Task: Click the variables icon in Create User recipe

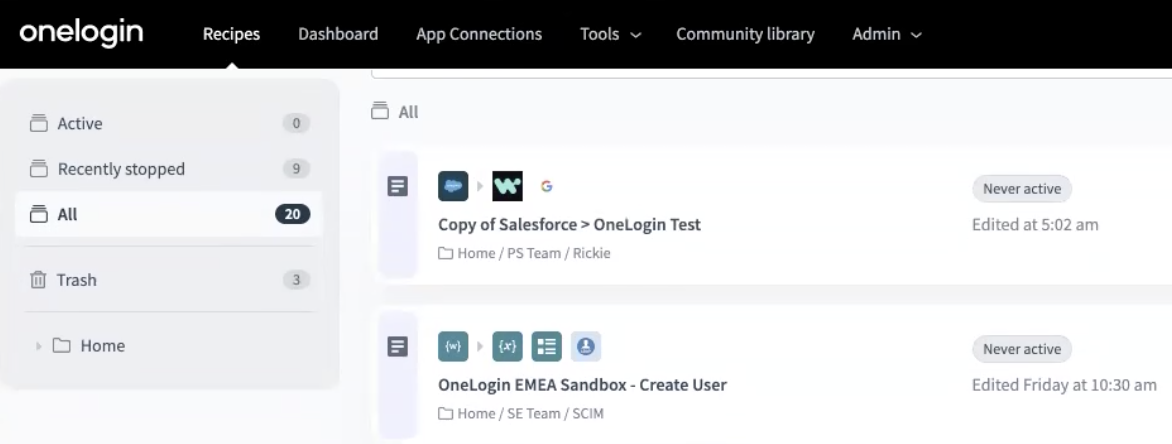Action: pos(508,347)
